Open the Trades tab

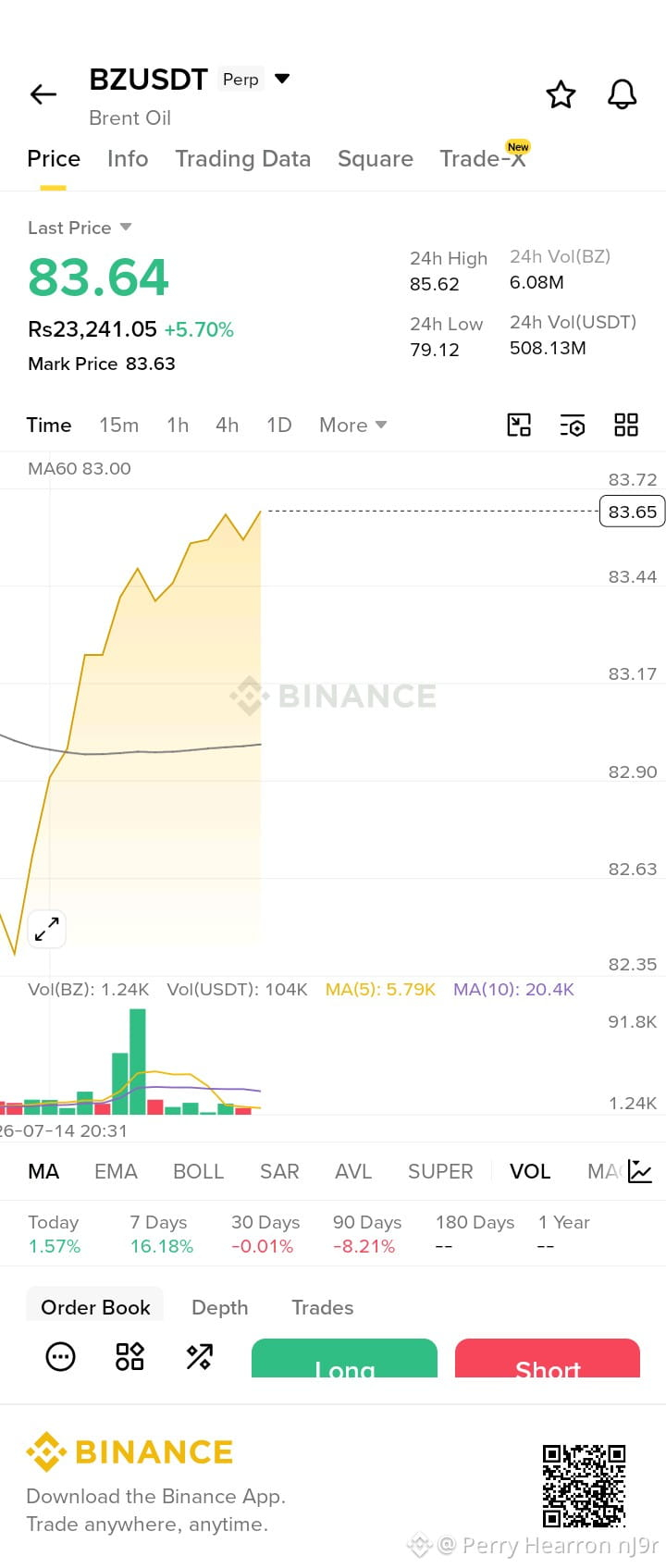[323, 1307]
